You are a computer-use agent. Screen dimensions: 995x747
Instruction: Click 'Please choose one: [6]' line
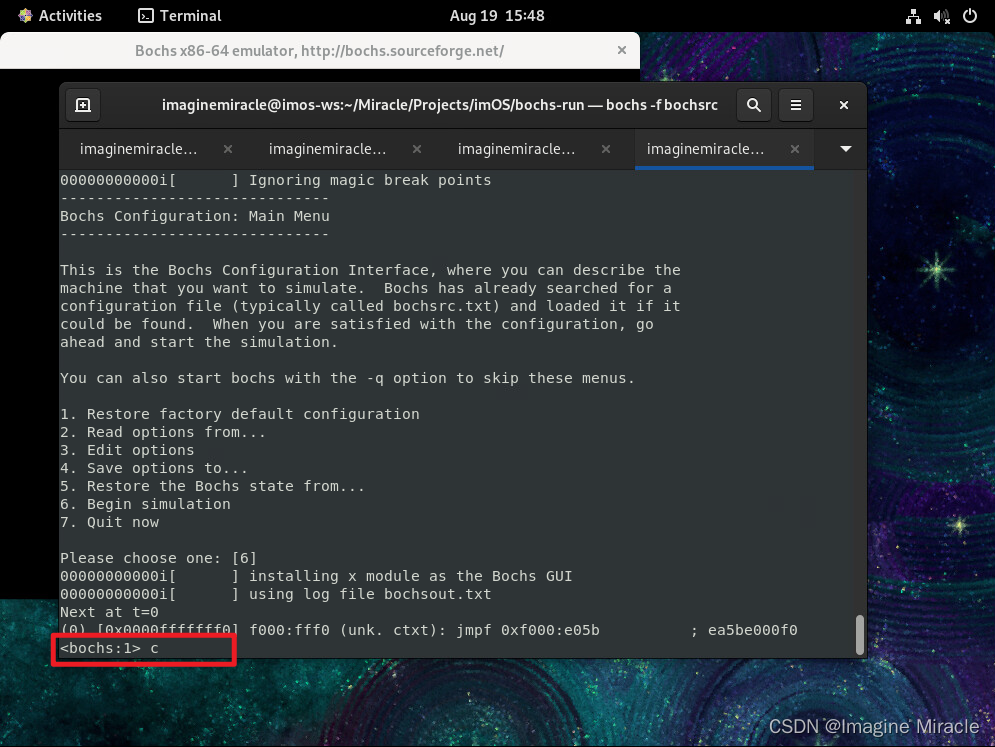[x=159, y=558]
